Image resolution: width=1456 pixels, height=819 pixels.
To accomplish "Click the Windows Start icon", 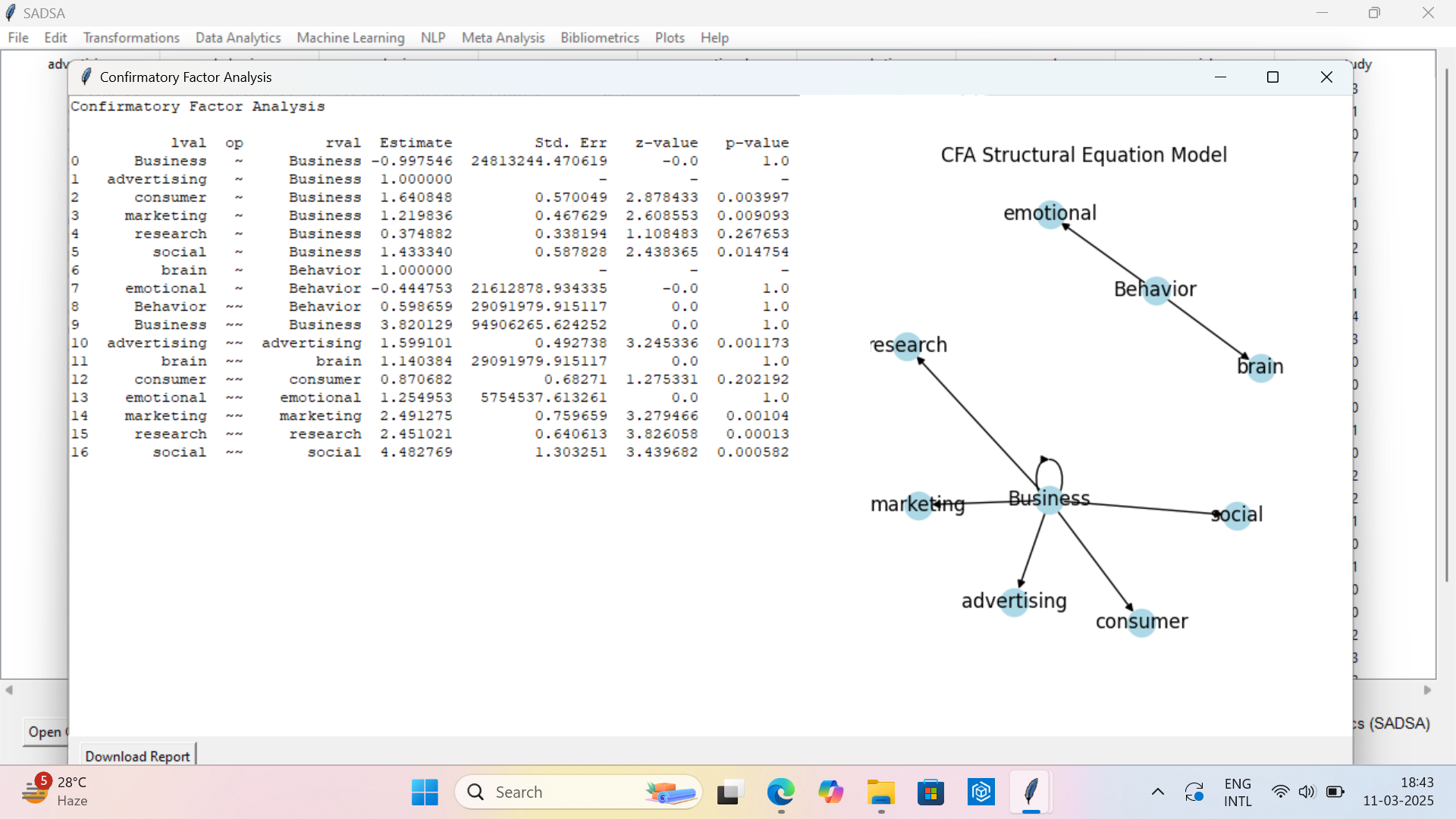I will click(x=425, y=792).
